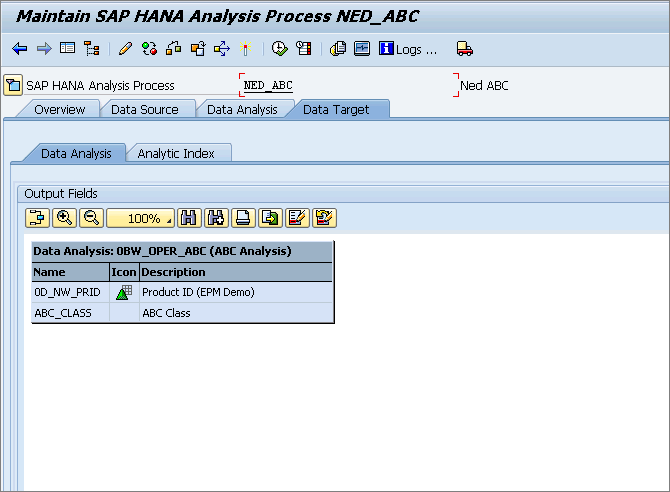Click the pencil Display/Change icon
The height and width of the screenshot is (492, 670).
[125, 49]
